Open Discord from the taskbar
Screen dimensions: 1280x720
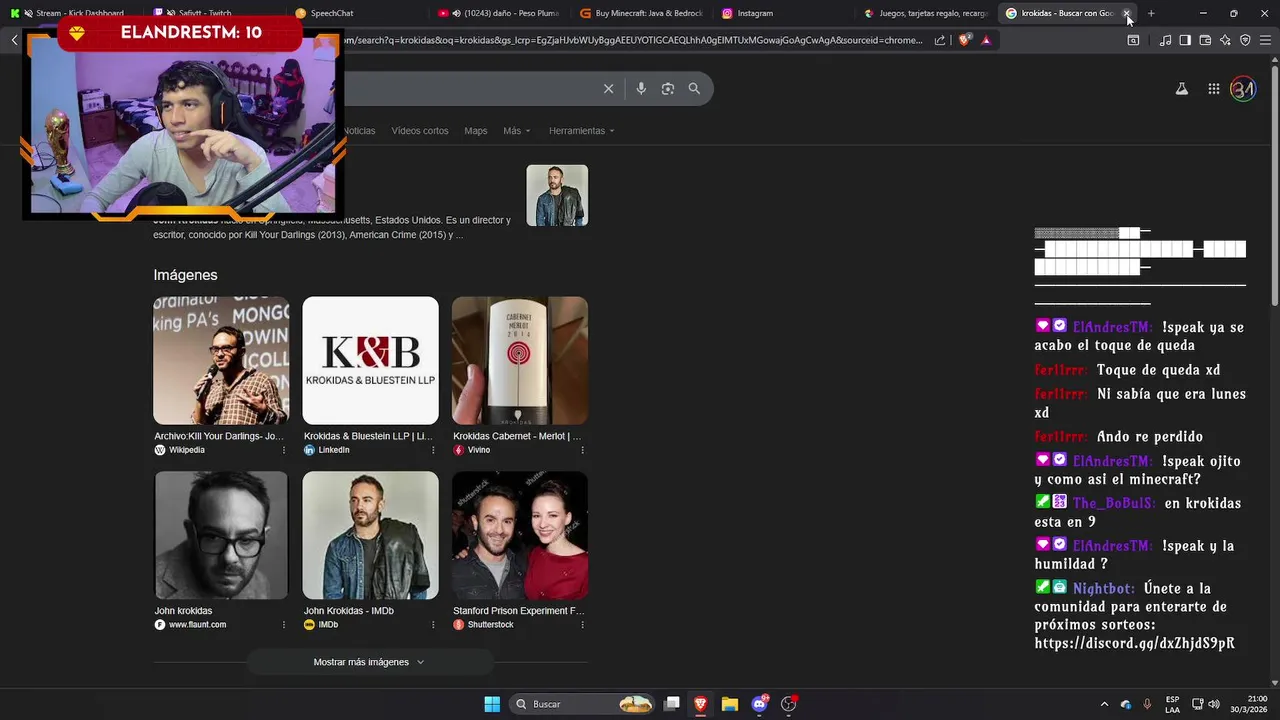[x=760, y=704]
